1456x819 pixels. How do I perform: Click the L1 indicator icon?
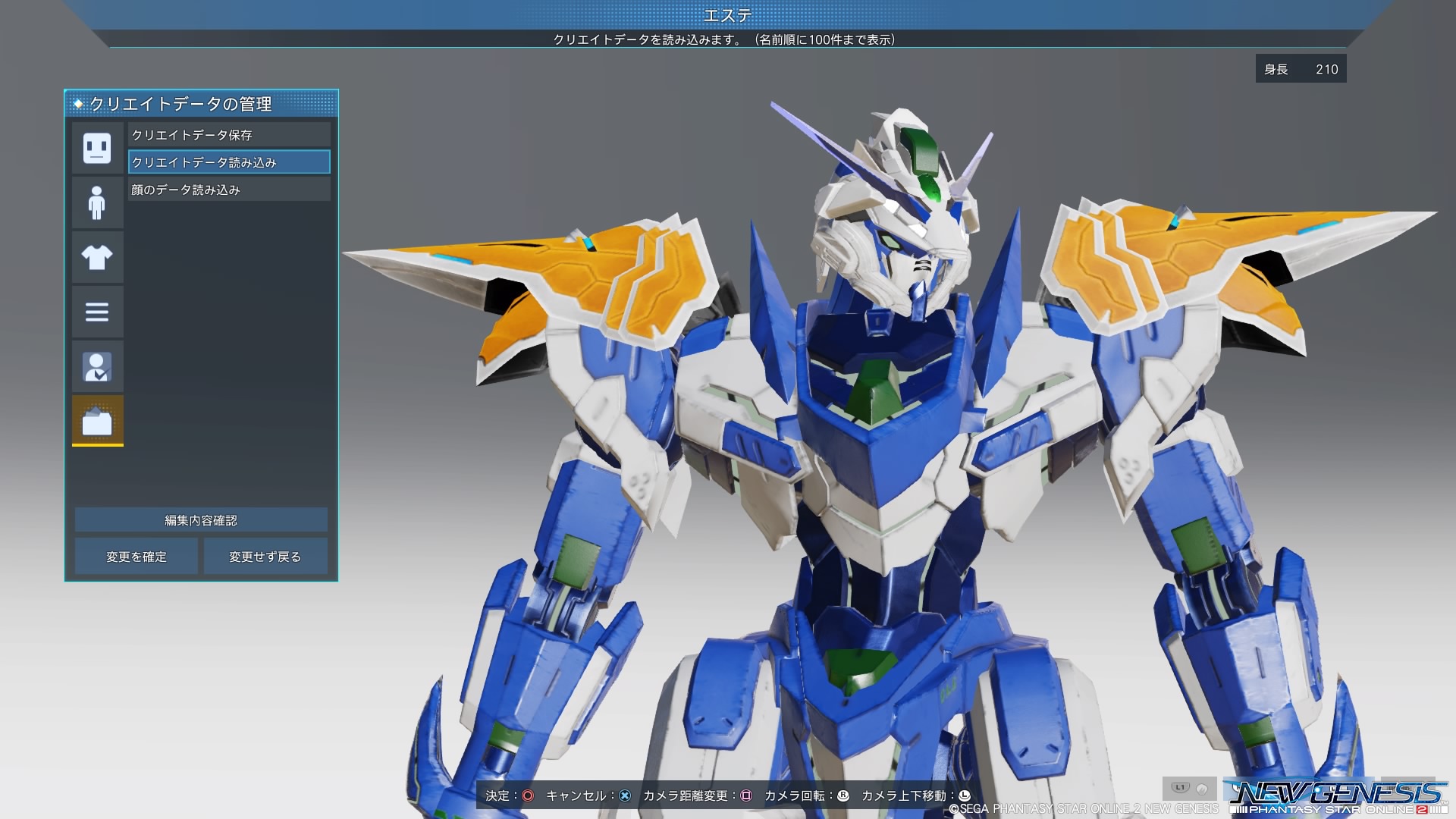[1180, 787]
